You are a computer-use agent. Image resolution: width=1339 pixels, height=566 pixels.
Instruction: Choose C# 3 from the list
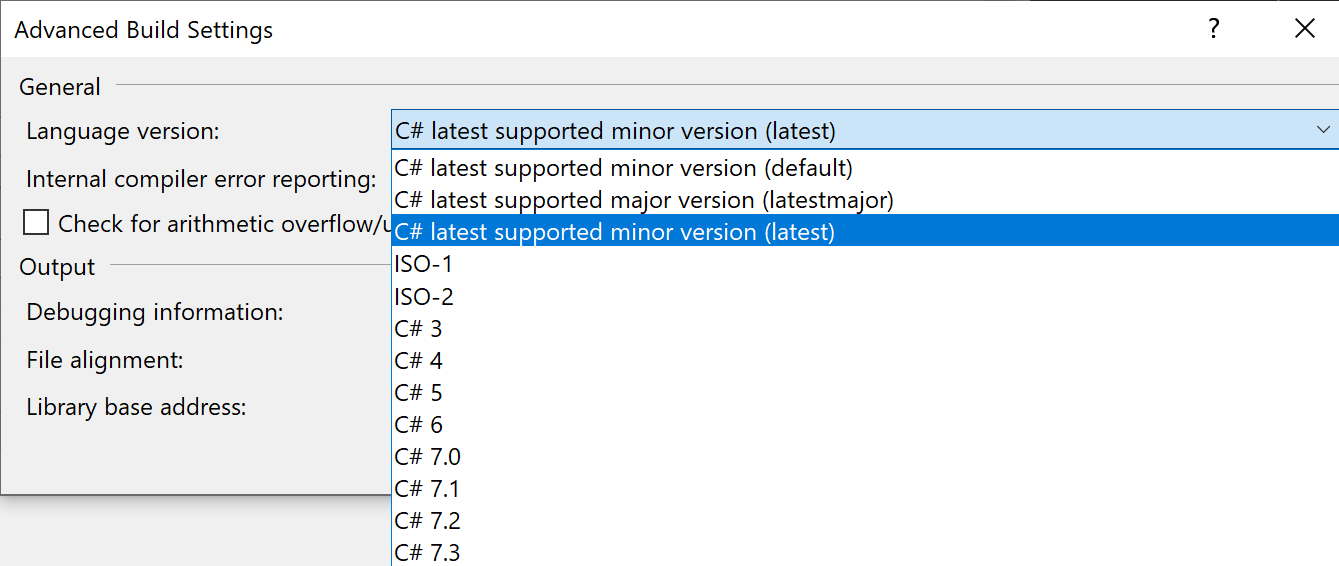coord(418,328)
